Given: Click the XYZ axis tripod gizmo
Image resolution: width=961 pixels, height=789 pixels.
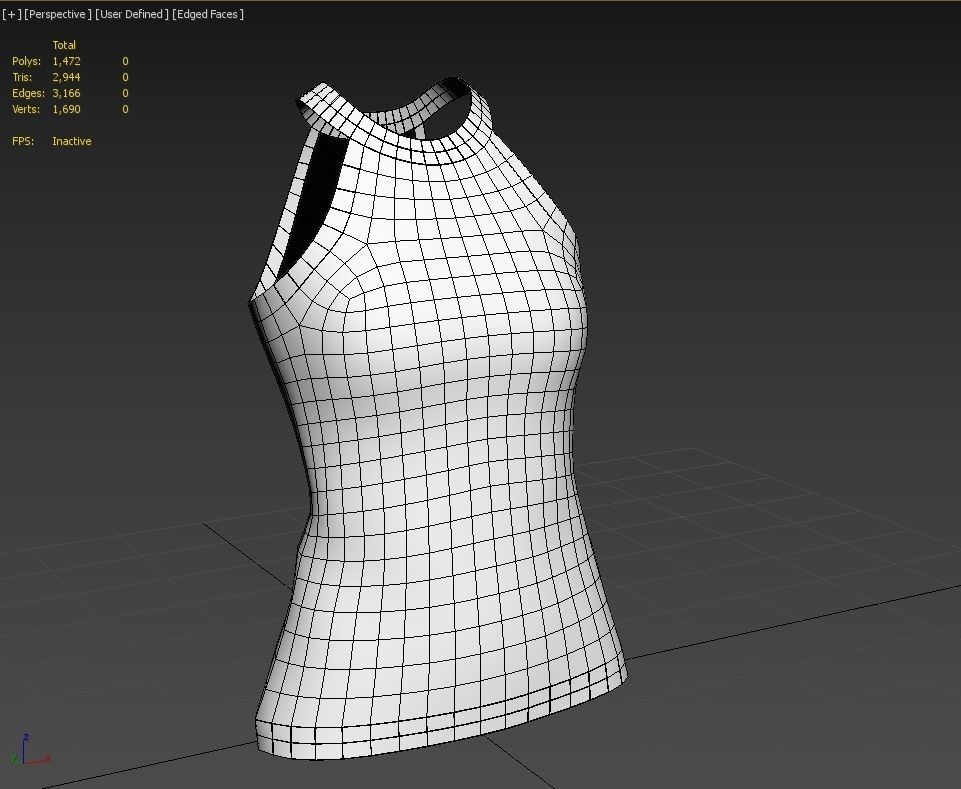Looking at the screenshot, I should 29,749.
